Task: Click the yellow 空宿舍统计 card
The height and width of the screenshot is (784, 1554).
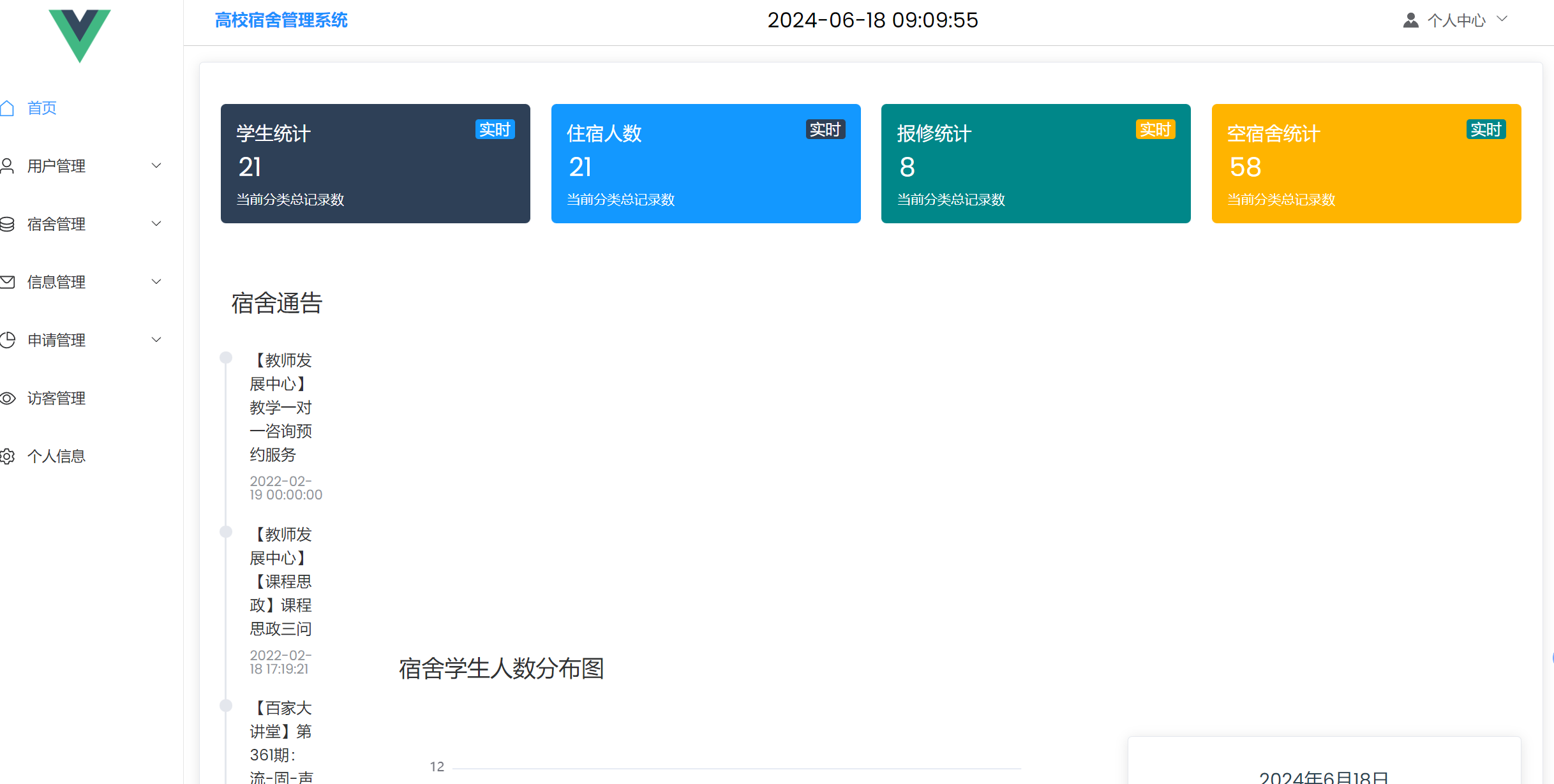Action: [x=1366, y=163]
